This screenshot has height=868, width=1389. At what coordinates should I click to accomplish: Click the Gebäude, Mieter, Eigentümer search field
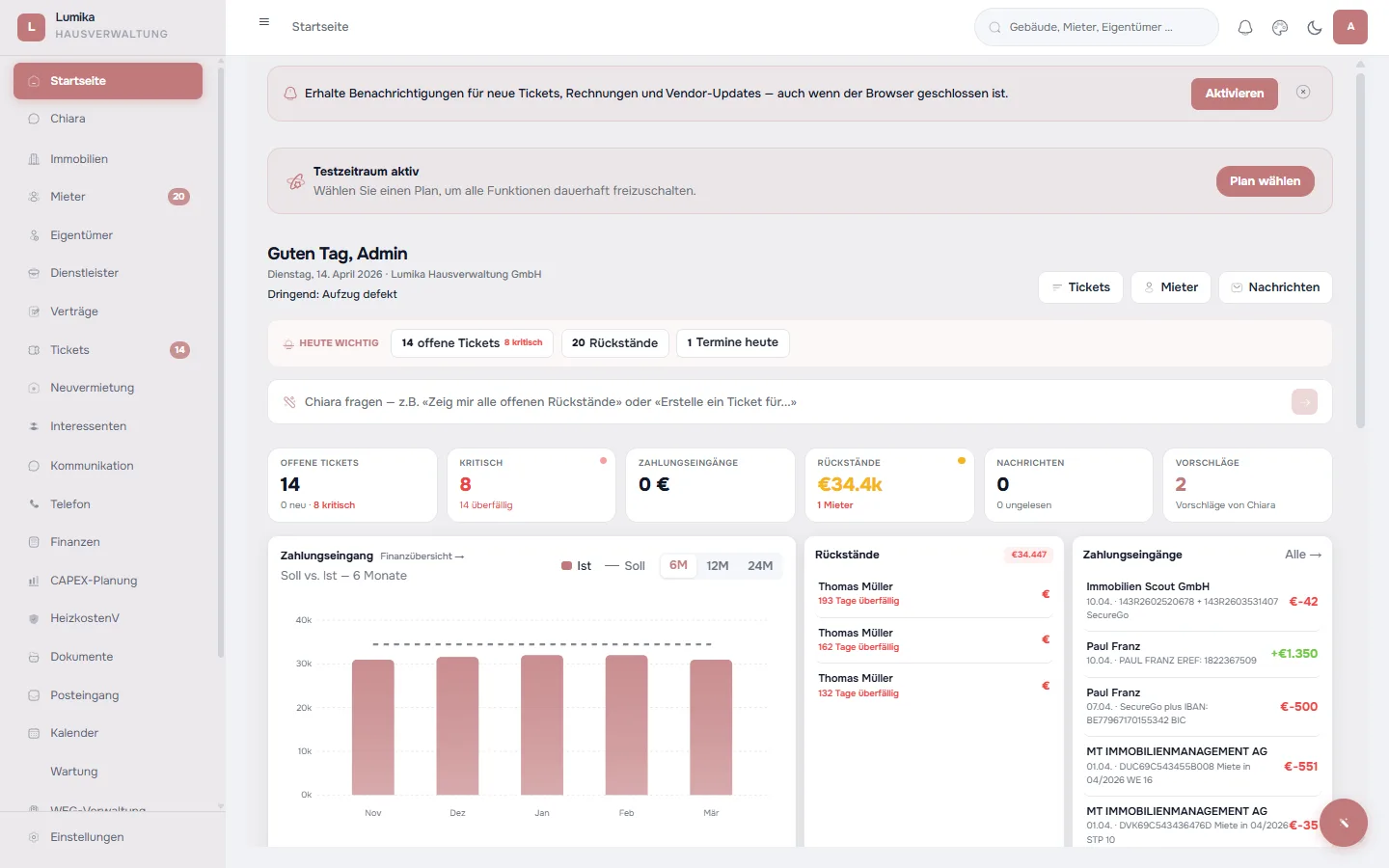[1096, 27]
